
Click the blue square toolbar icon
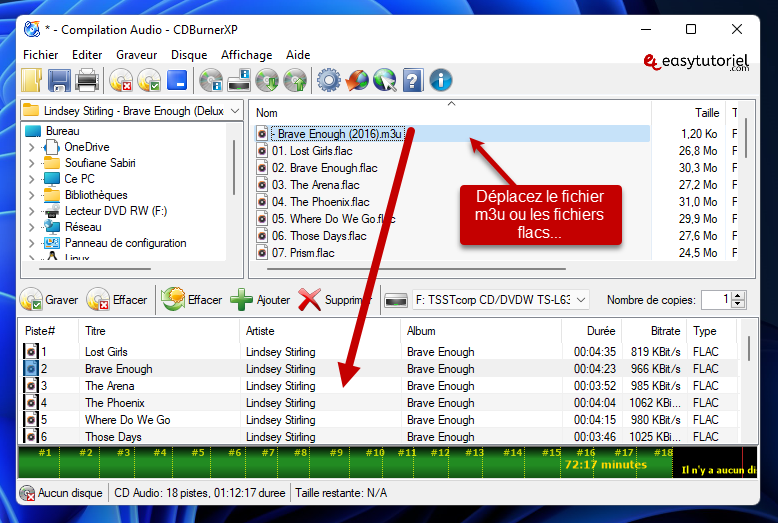point(177,80)
